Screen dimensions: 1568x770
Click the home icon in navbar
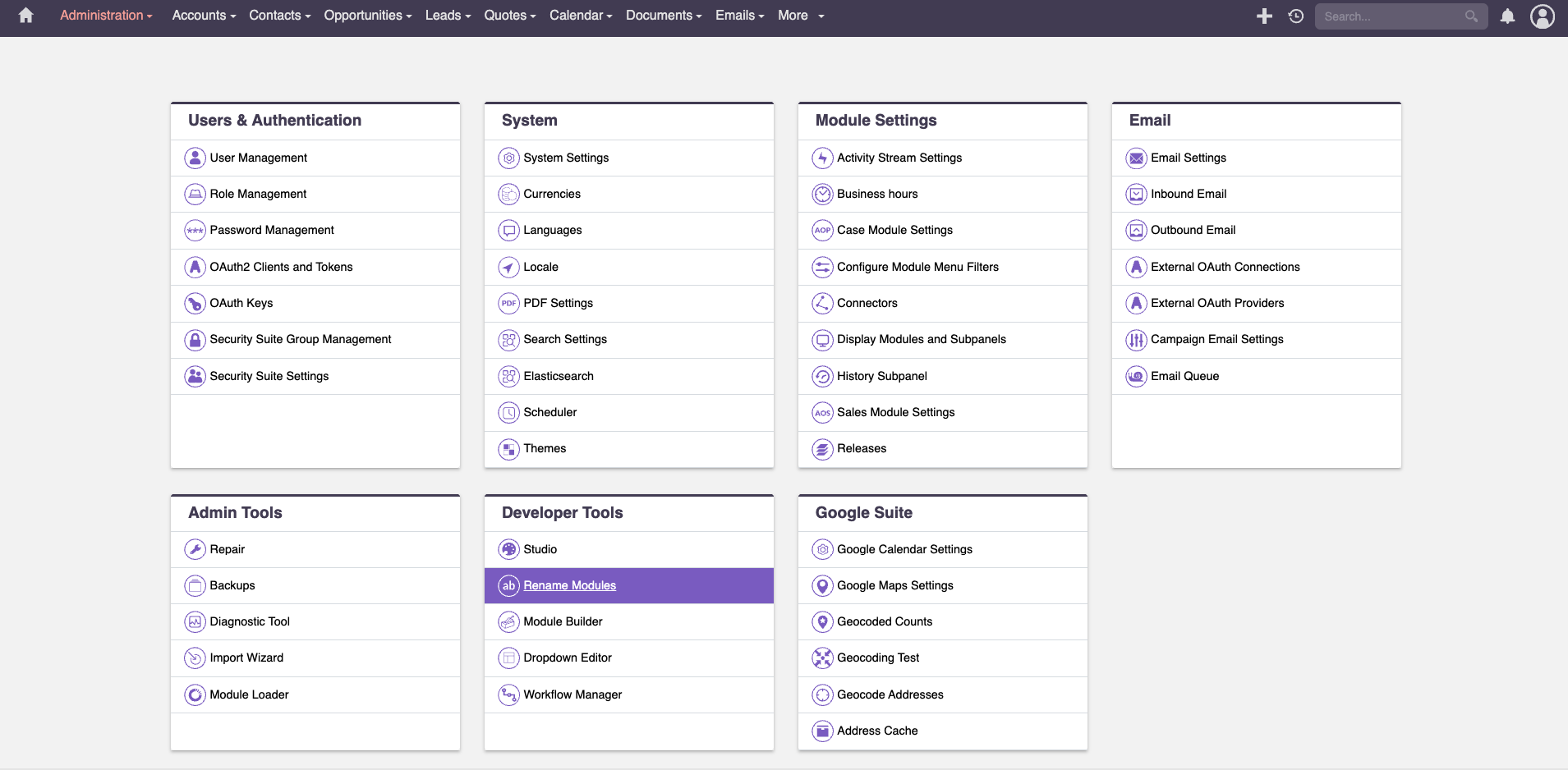[25, 16]
